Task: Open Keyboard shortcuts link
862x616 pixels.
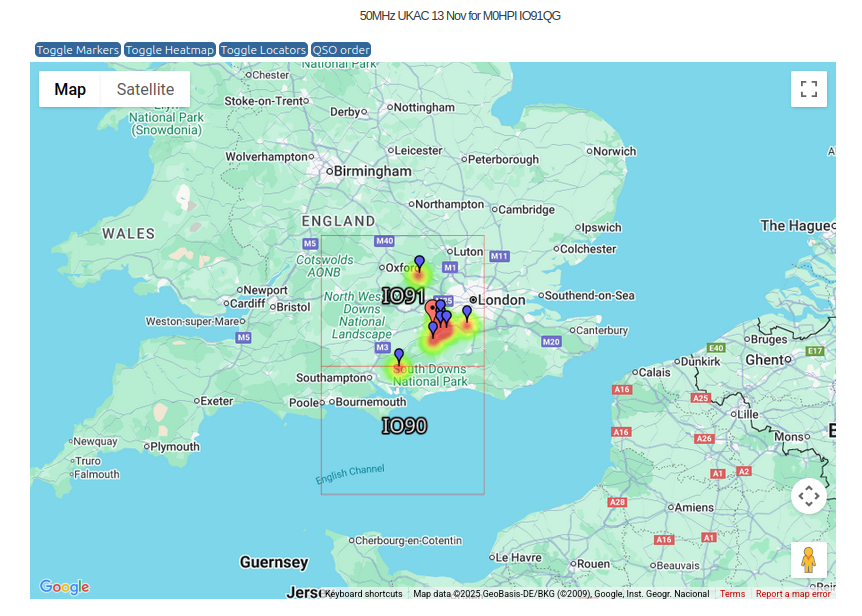Action: click(x=363, y=594)
